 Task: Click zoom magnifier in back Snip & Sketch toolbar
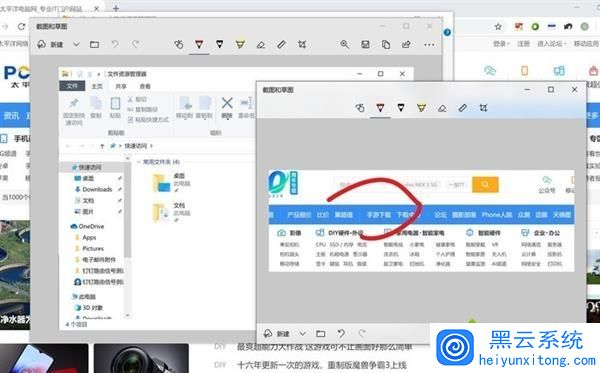344,44
